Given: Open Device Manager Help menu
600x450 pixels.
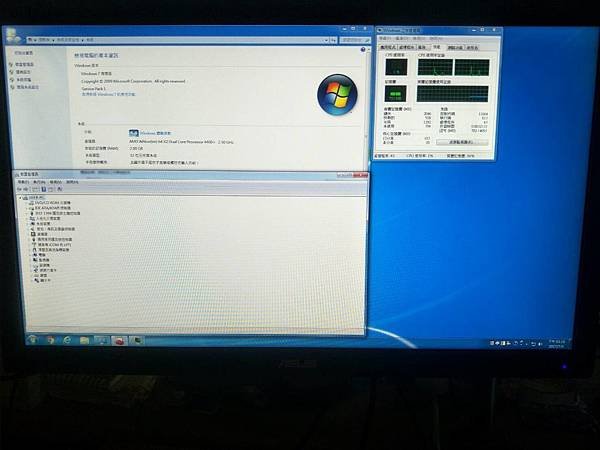Looking at the screenshot, I should (x=72, y=182).
